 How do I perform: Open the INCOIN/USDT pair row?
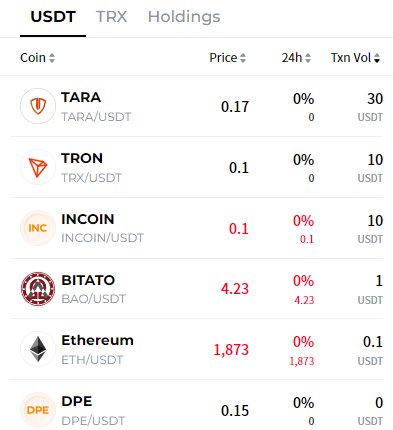[197, 228]
